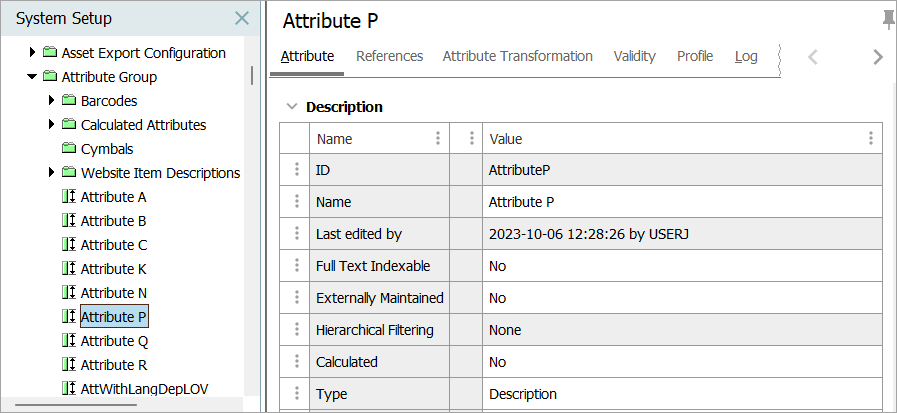The height and width of the screenshot is (413, 897).
Task: Open Value column header options menu
Action: click(870, 139)
